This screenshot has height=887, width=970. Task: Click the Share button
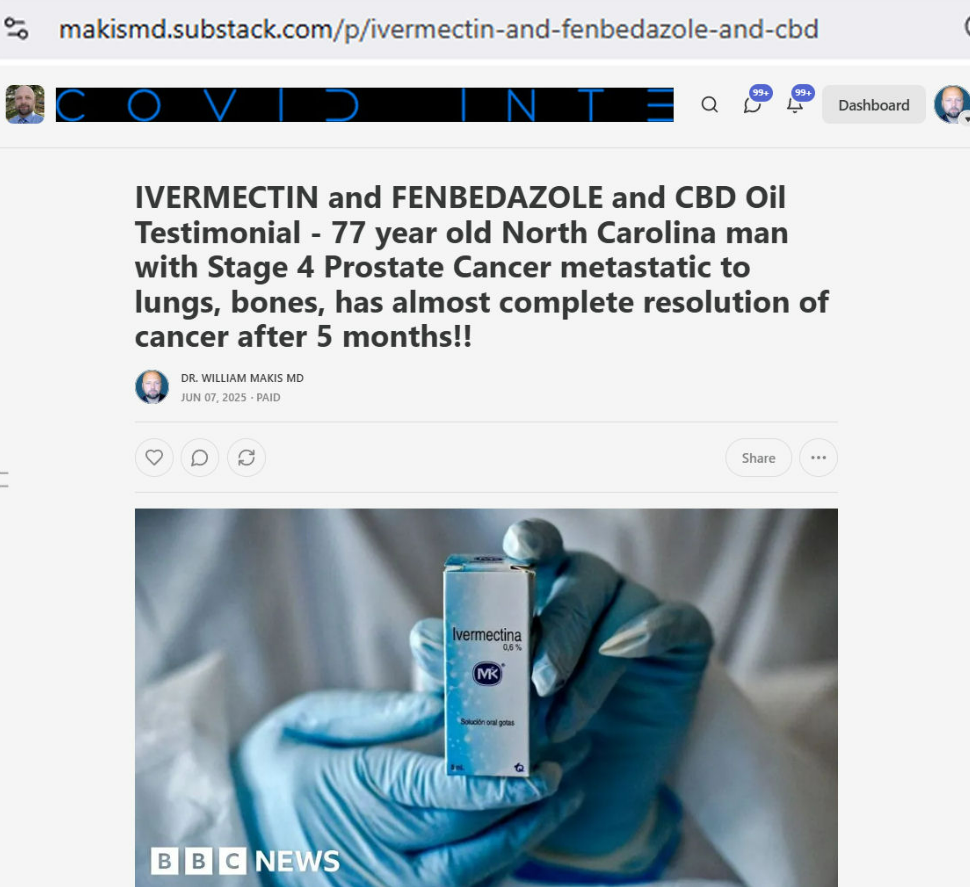(x=758, y=458)
